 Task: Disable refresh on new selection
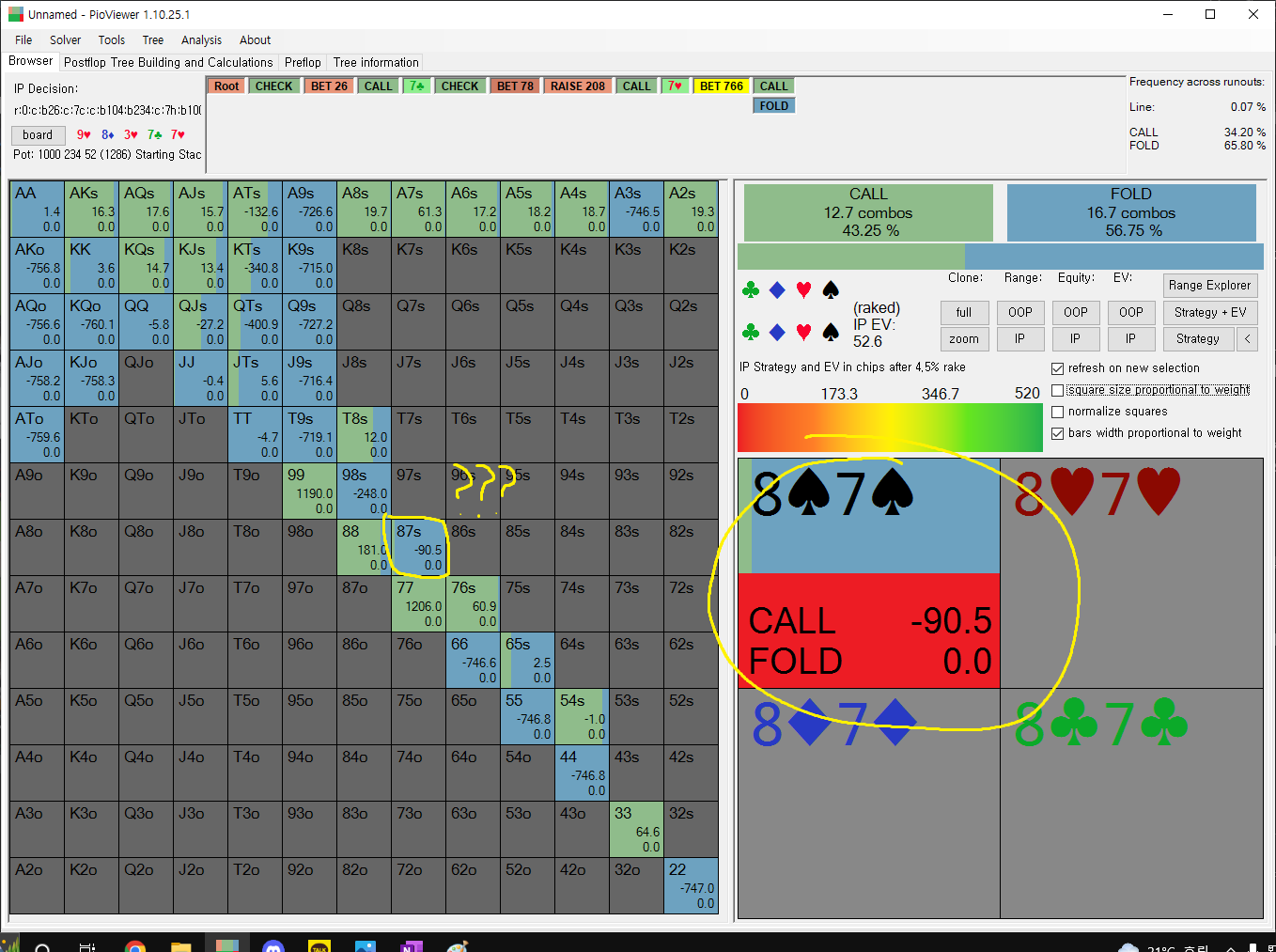(x=1058, y=368)
